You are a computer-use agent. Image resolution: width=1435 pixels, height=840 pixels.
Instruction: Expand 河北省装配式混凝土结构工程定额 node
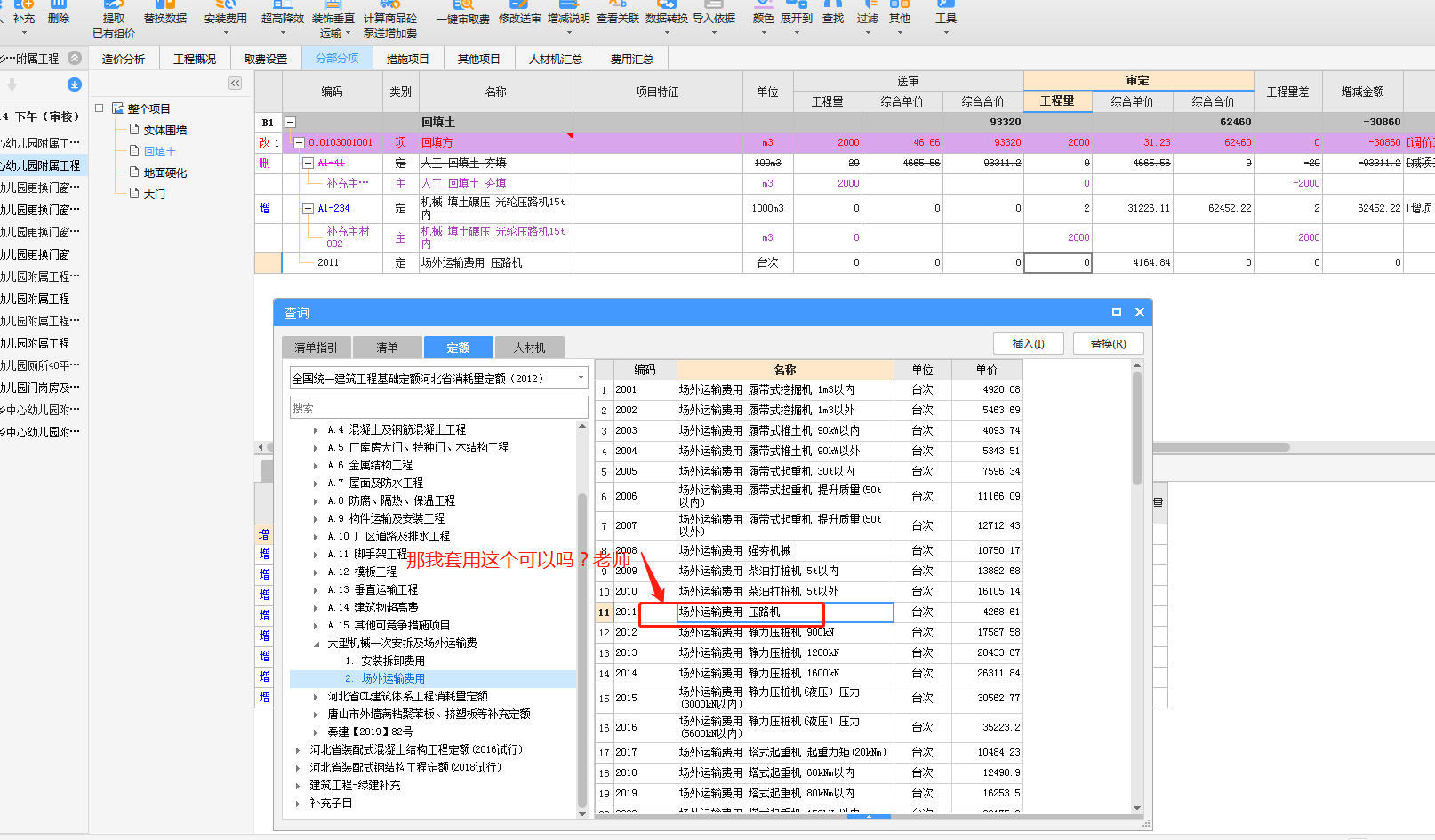298,750
